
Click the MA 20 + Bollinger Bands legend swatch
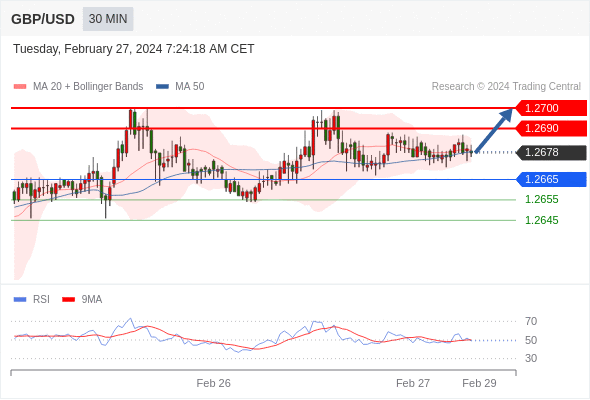pos(20,87)
